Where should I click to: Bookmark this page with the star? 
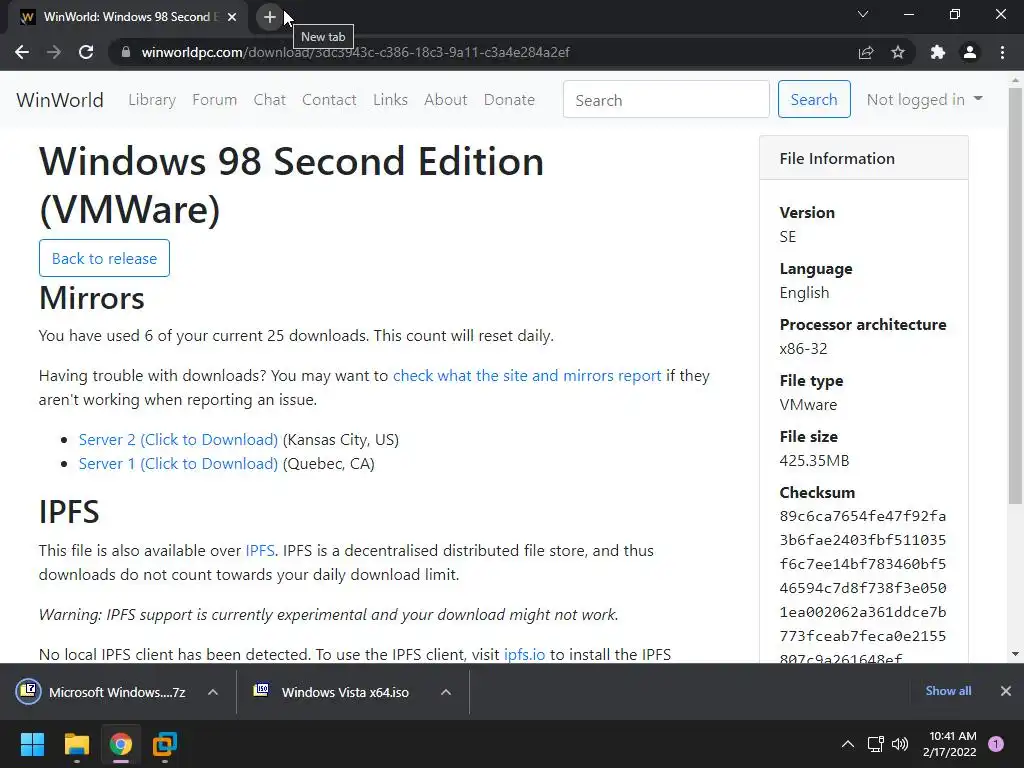tap(898, 52)
